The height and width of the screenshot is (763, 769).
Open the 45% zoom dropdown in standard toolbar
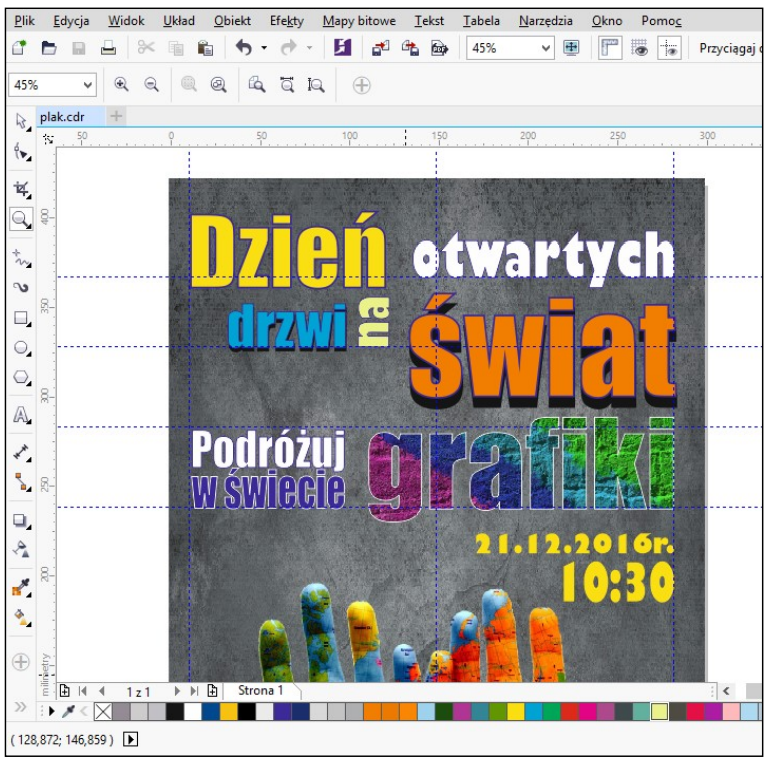[546, 48]
